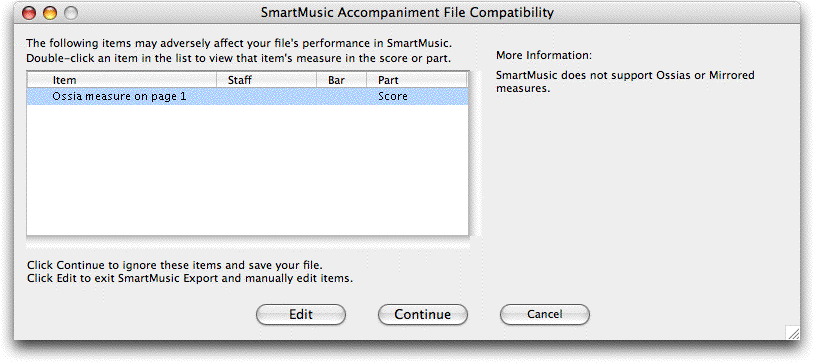Click the gray zoom window button
The width and height of the screenshot is (814, 363).
pos(70,14)
